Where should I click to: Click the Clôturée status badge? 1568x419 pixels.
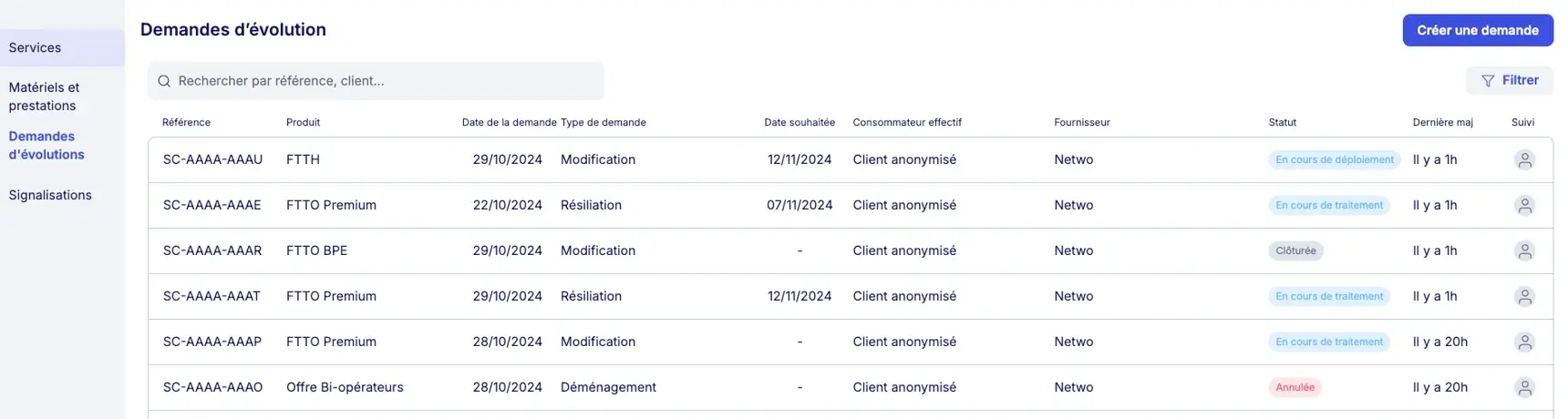(1295, 251)
